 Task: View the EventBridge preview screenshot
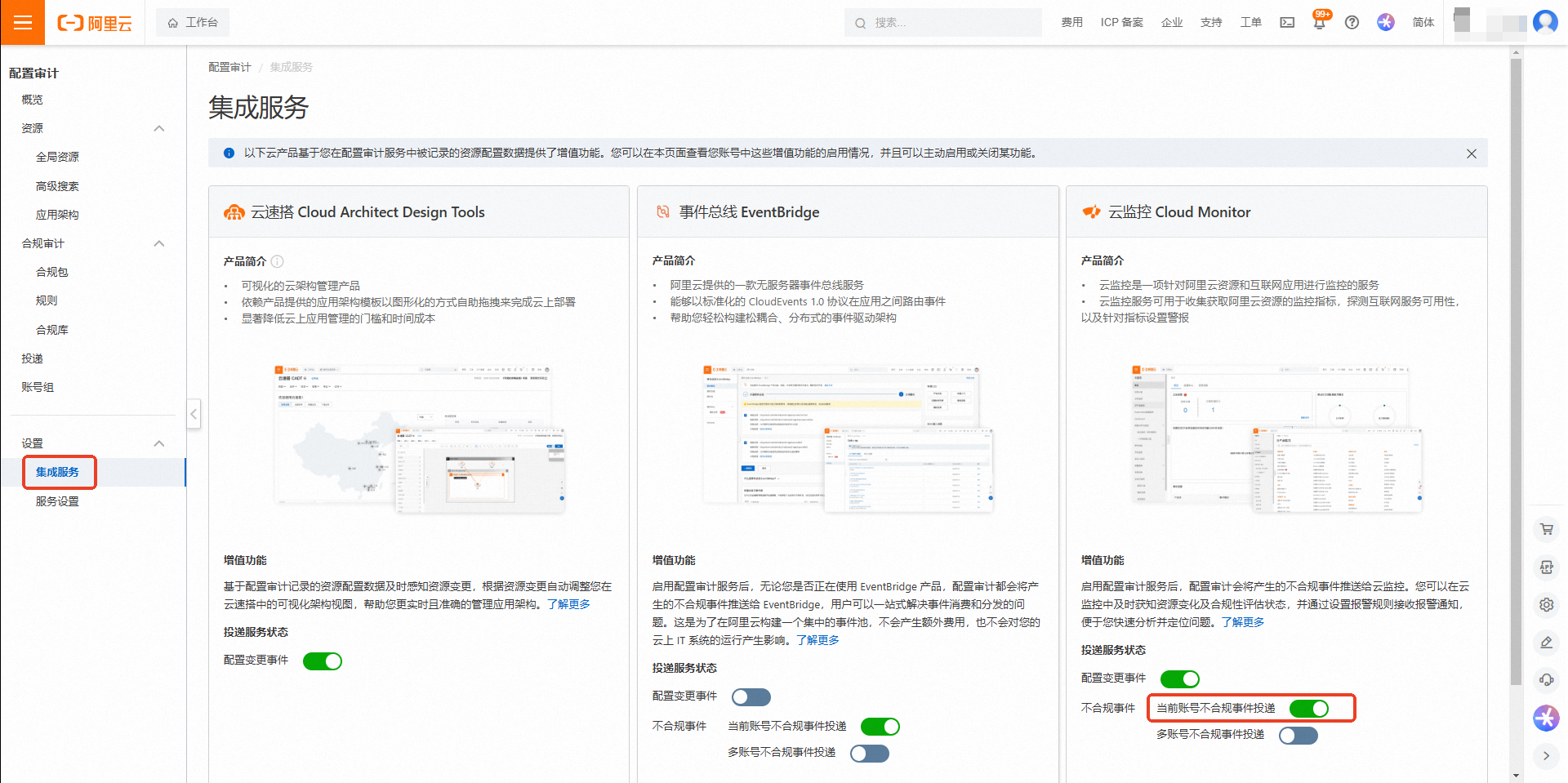coord(848,439)
